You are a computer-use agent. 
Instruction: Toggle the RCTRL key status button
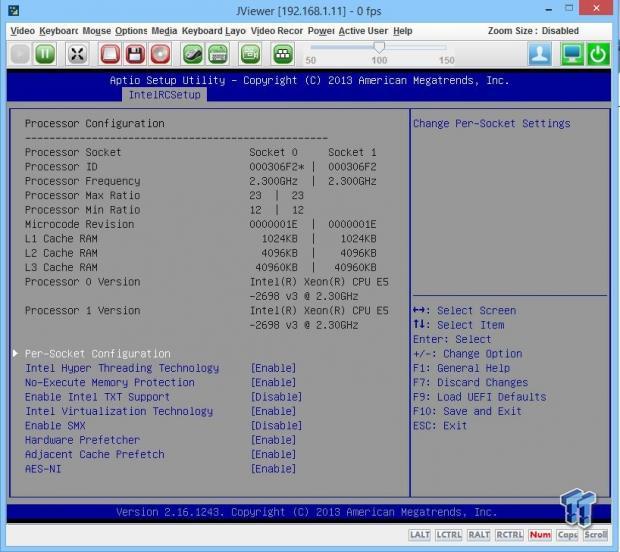[509, 535]
